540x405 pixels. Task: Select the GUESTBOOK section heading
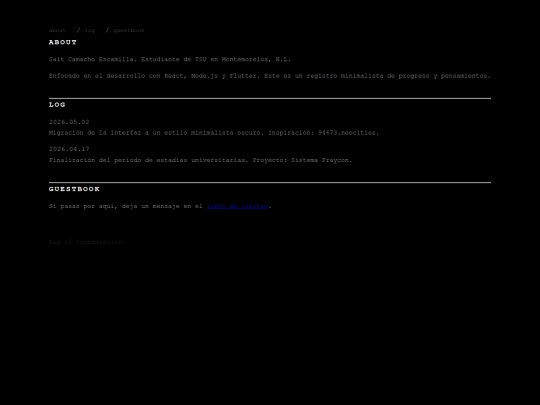tap(74, 189)
